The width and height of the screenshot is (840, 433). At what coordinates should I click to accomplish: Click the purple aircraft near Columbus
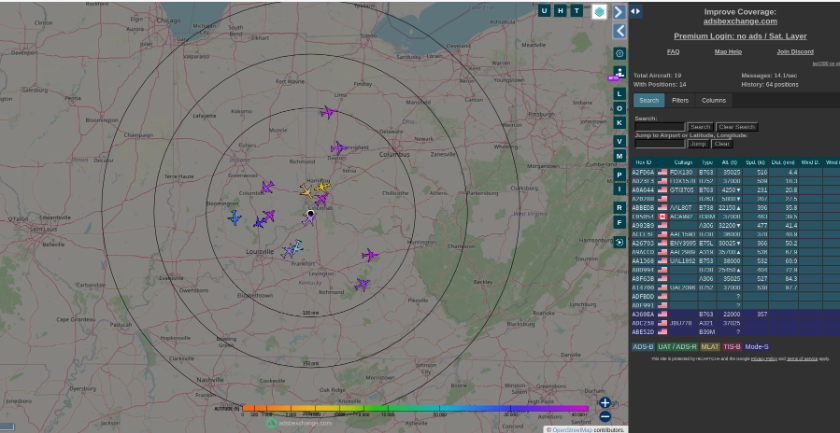(x=338, y=148)
